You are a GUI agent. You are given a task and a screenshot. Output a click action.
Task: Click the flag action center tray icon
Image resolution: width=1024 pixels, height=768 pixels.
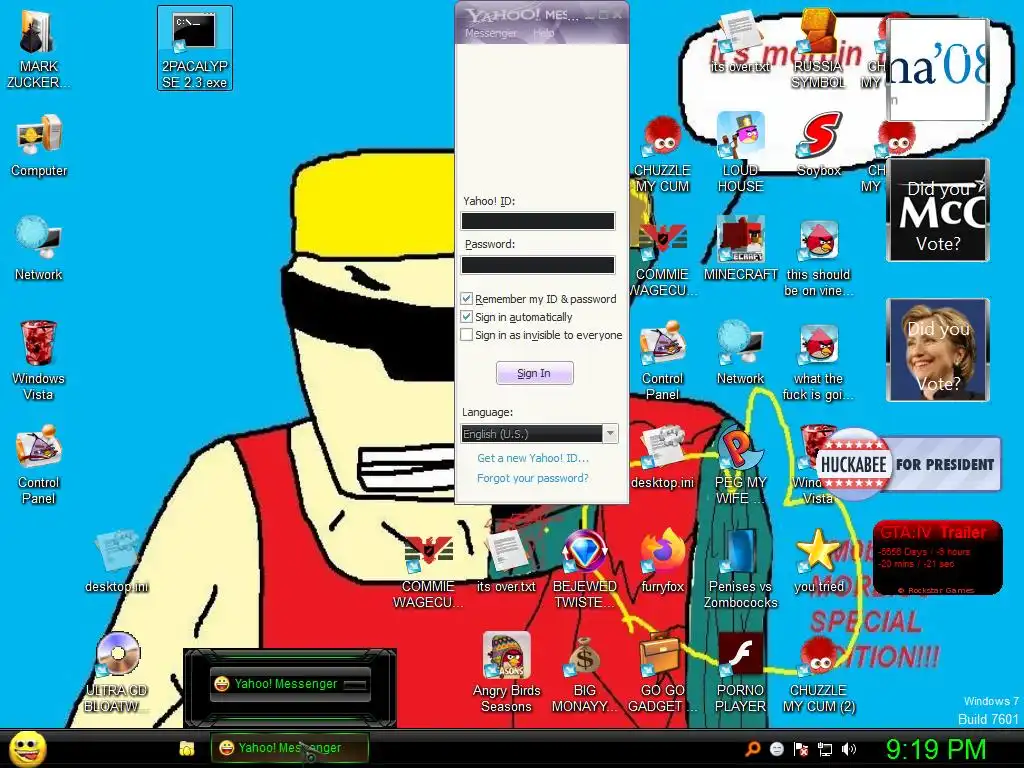click(x=801, y=749)
